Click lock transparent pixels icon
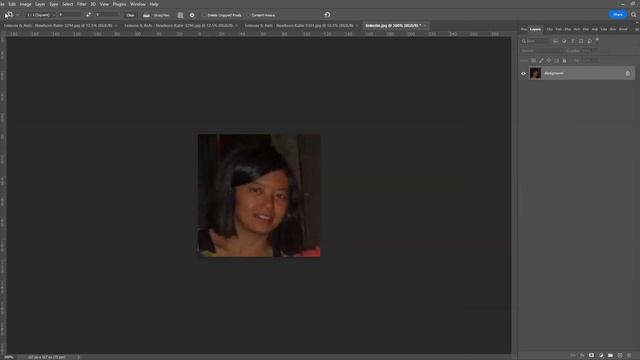 (533, 60)
